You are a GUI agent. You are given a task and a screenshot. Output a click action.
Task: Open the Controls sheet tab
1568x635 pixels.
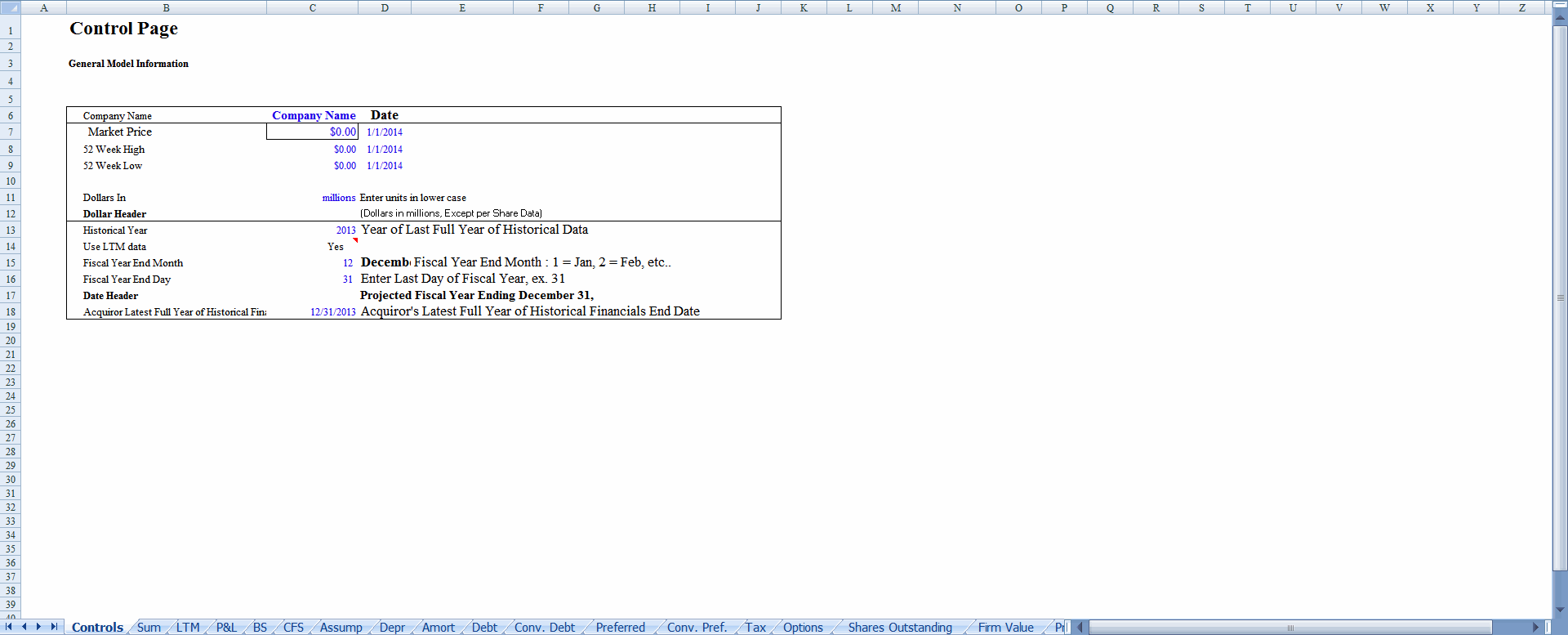tap(97, 628)
